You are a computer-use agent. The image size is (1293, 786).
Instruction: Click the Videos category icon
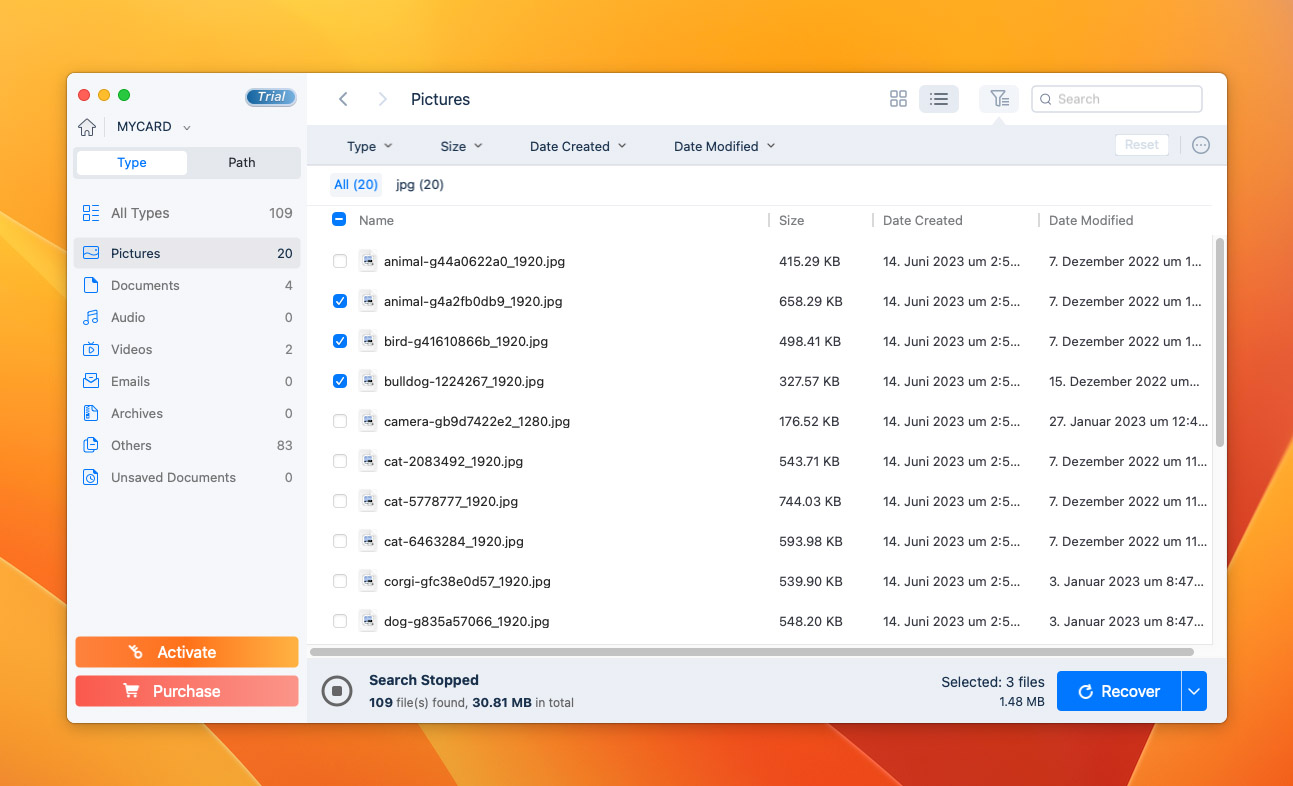click(91, 349)
